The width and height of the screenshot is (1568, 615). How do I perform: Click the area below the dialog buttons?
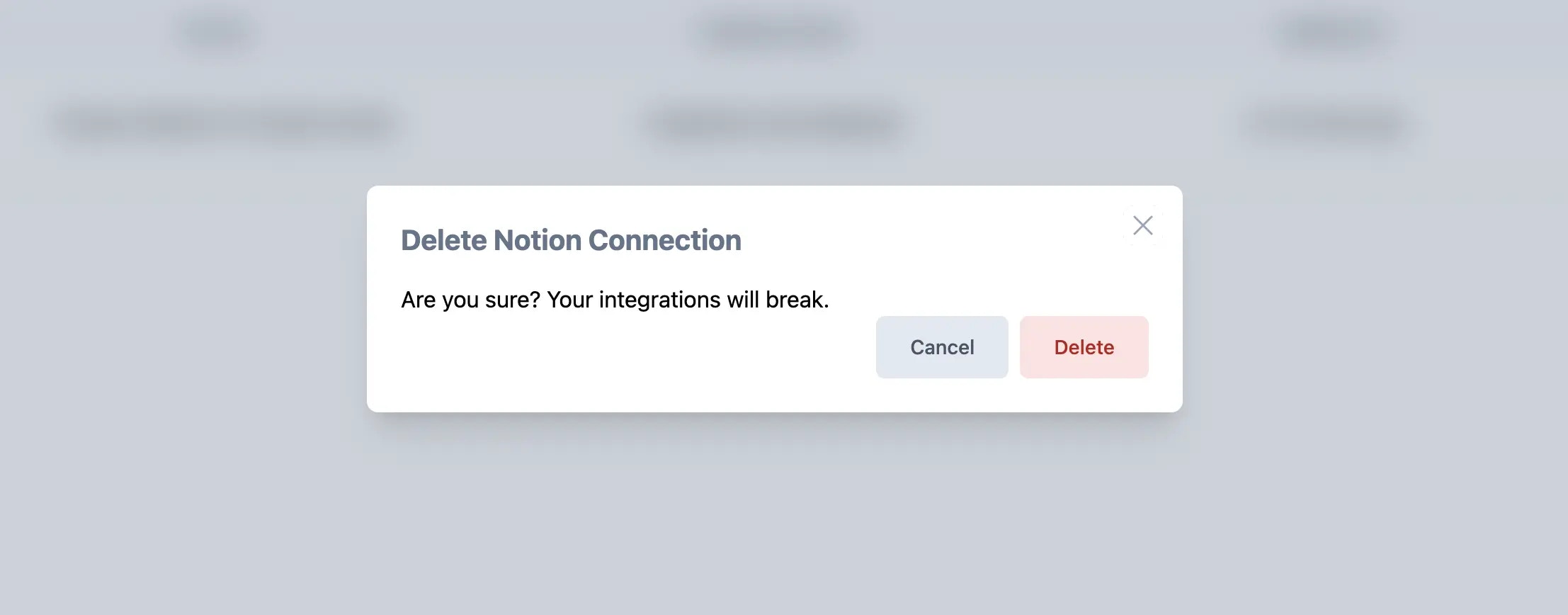coord(1013,393)
